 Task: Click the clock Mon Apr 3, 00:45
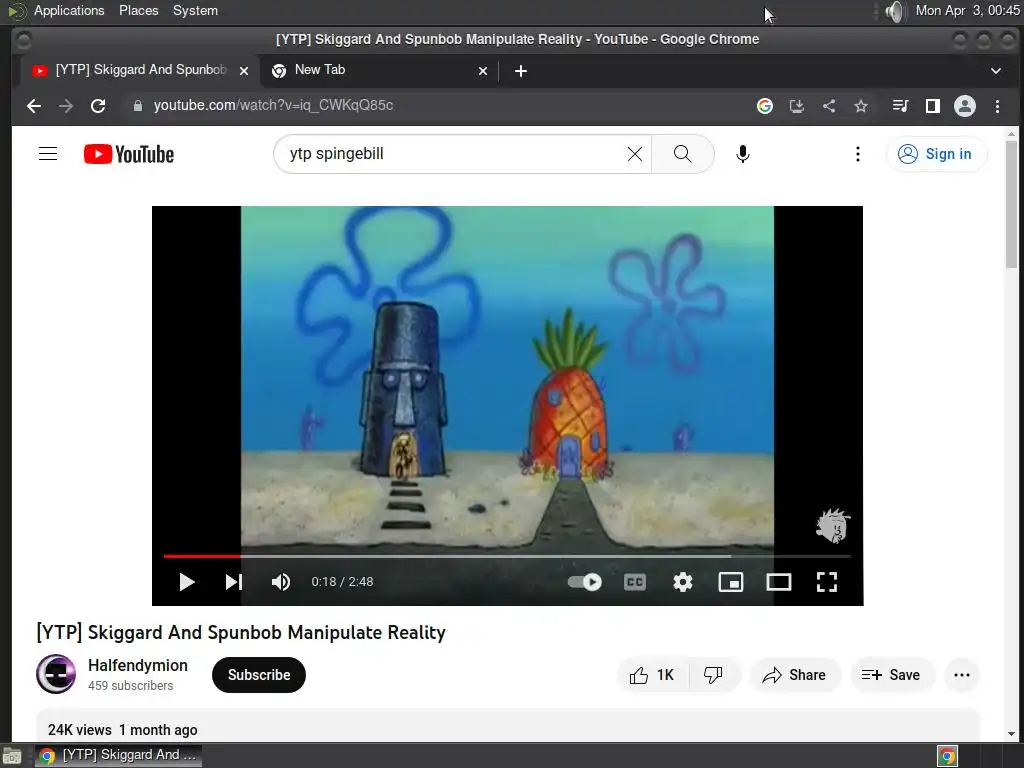[967, 10]
